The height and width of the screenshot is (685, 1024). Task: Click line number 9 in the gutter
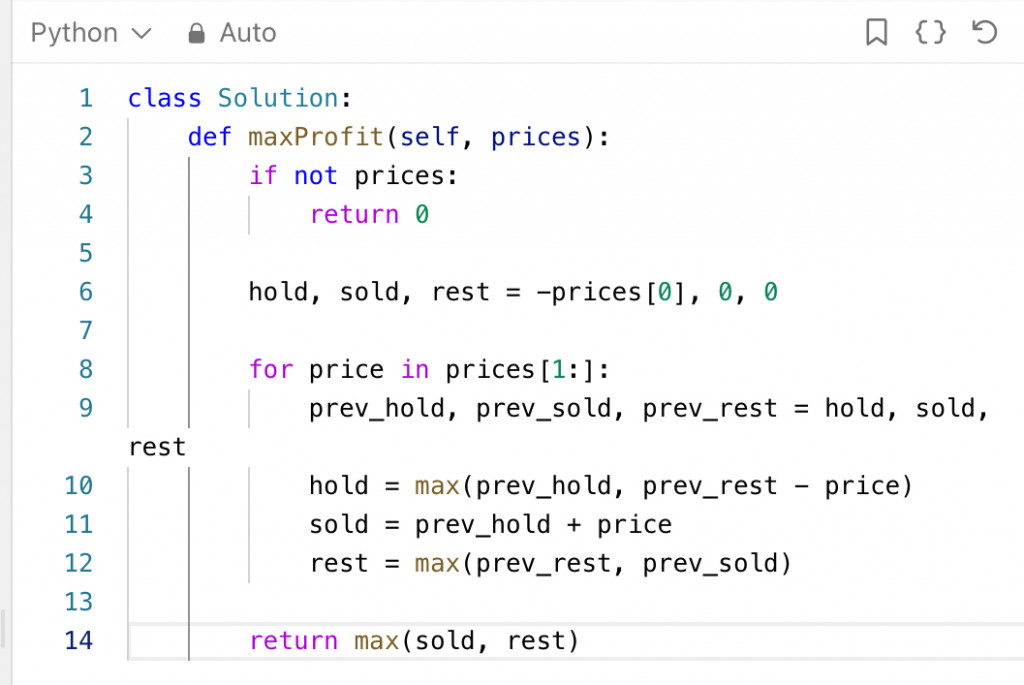click(x=85, y=408)
